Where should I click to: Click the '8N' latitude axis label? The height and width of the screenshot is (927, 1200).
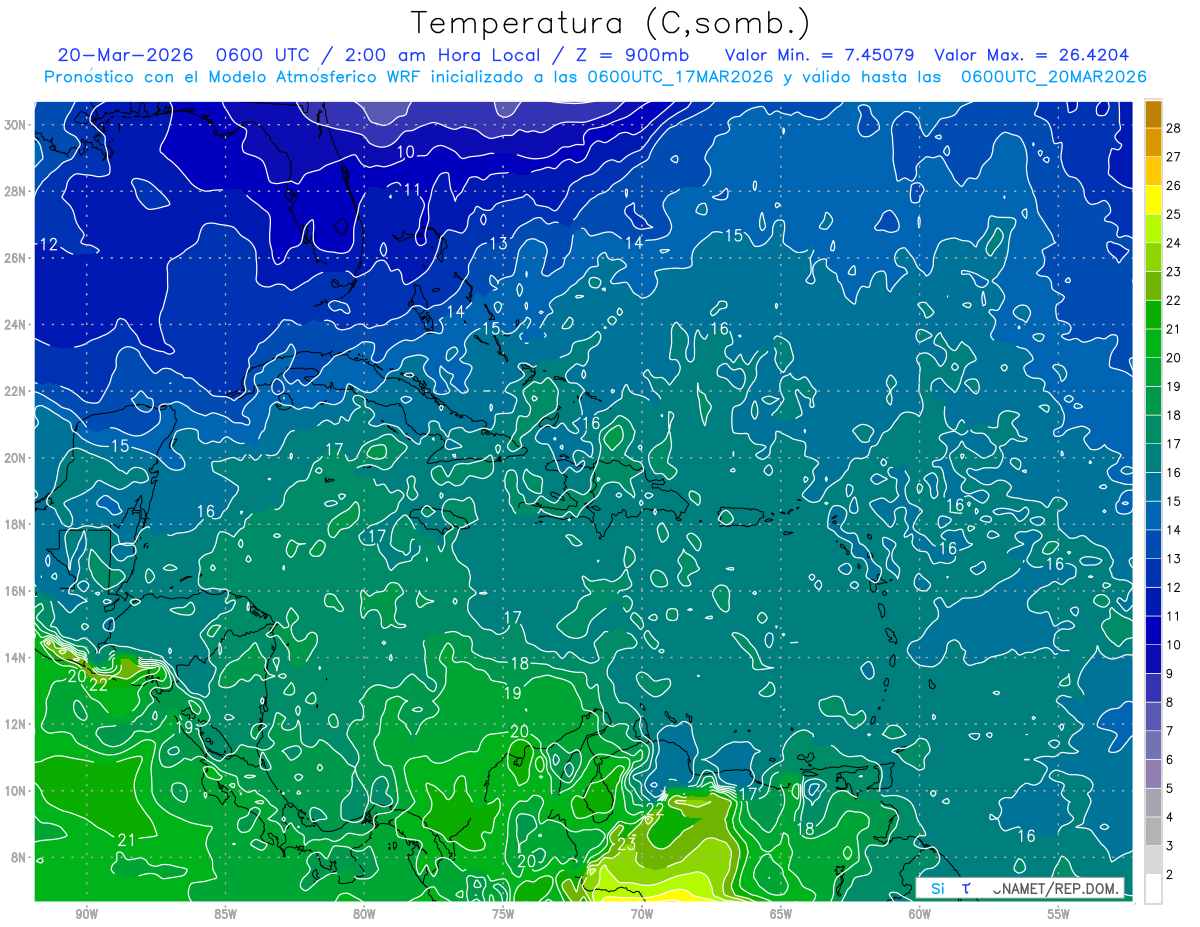[19, 857]
